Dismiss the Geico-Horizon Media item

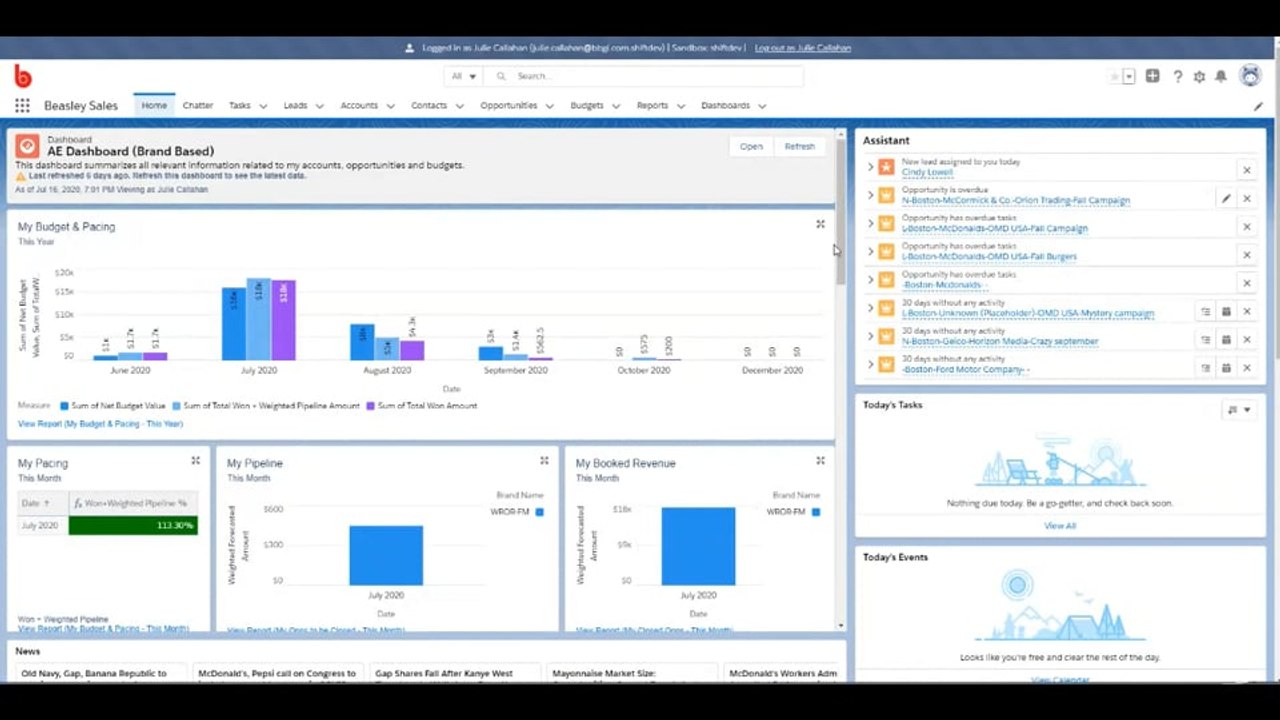1247,340
